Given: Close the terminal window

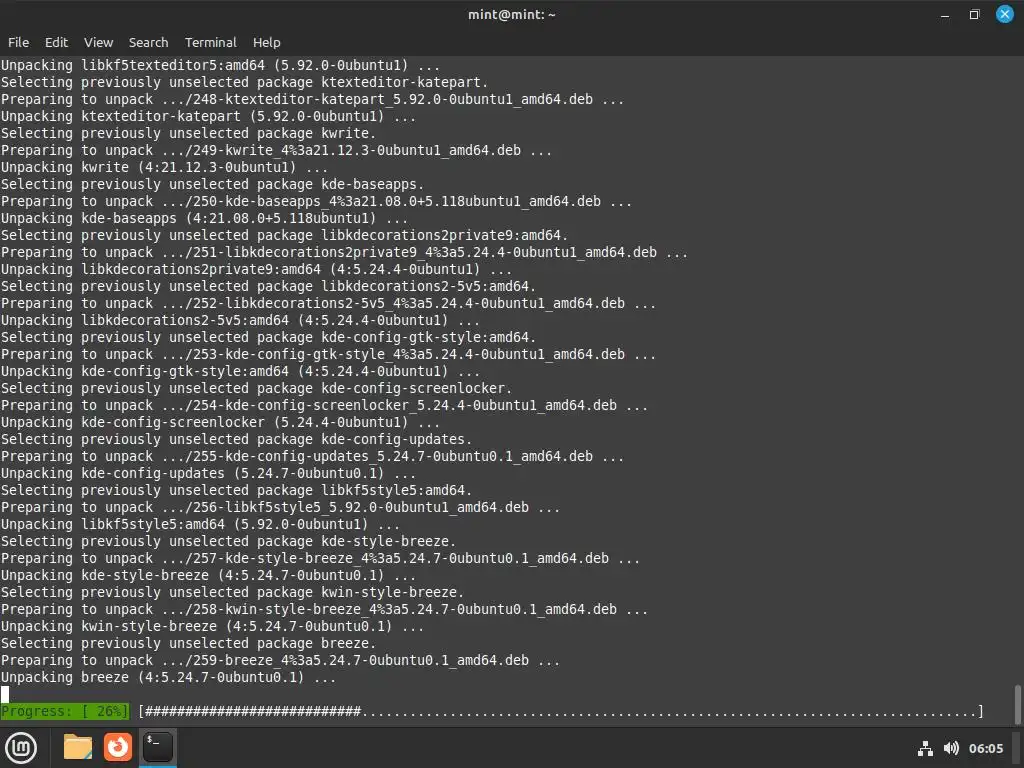Looking at the screenshot, I should (x=1004, y=14).
